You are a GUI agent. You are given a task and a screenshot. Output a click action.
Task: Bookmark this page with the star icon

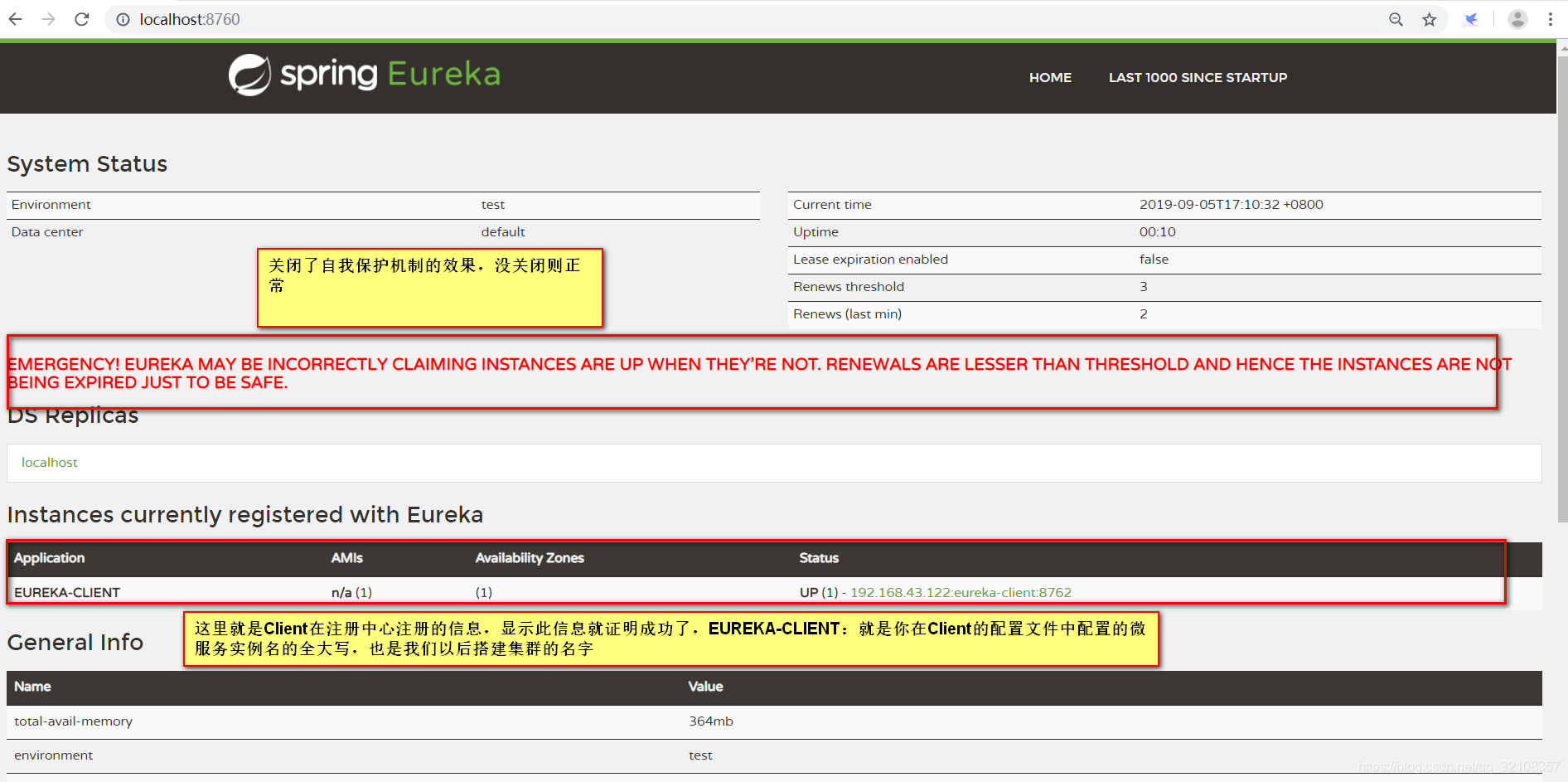tap(1430, 19)
